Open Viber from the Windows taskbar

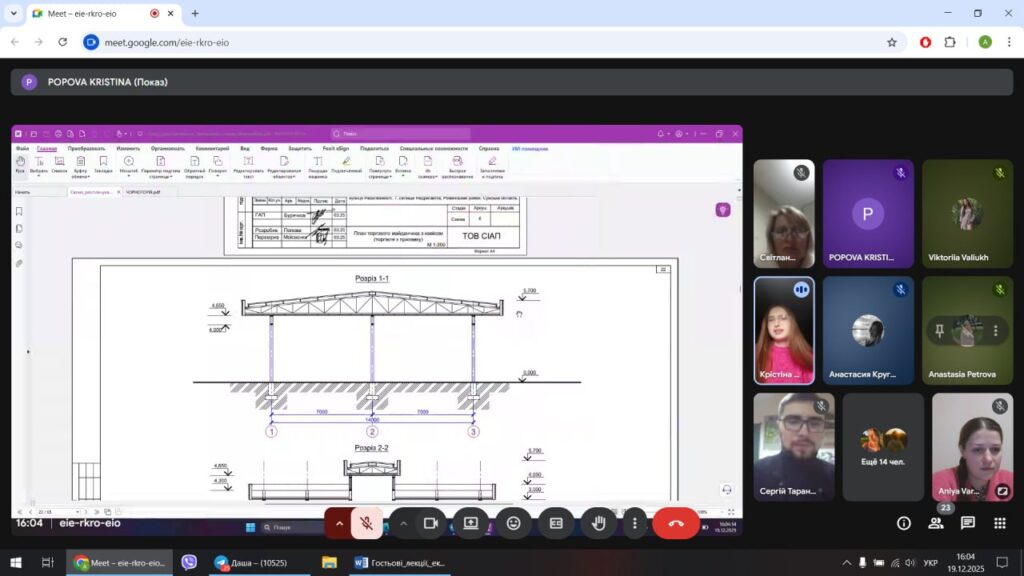click(x=189, y=563)
